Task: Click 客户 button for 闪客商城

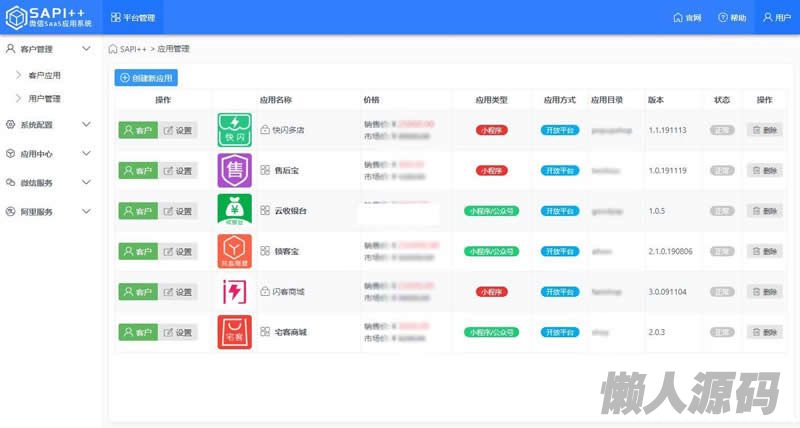Action: [138, 292]
